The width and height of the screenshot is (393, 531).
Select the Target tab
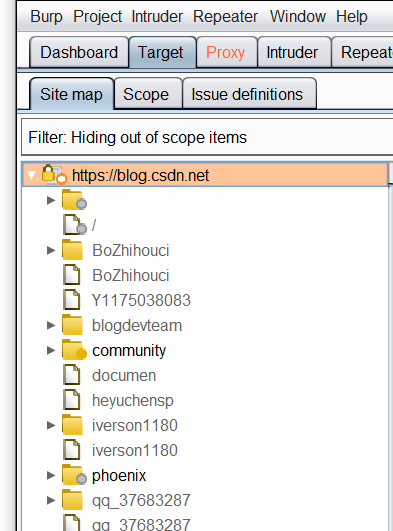pyautogui.click(x=163, y=52)
